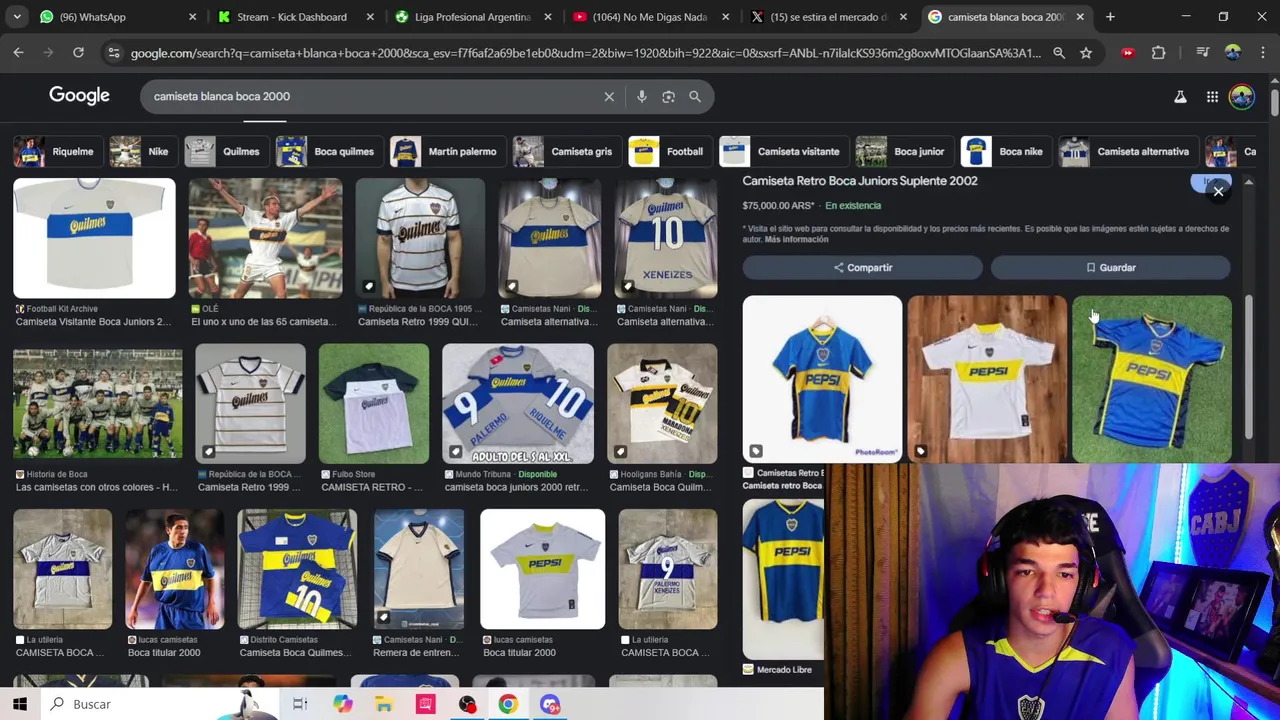Click the search input field
This screenshot has height=720, width=1280.
pyautogui.click(x=370, y=96)
